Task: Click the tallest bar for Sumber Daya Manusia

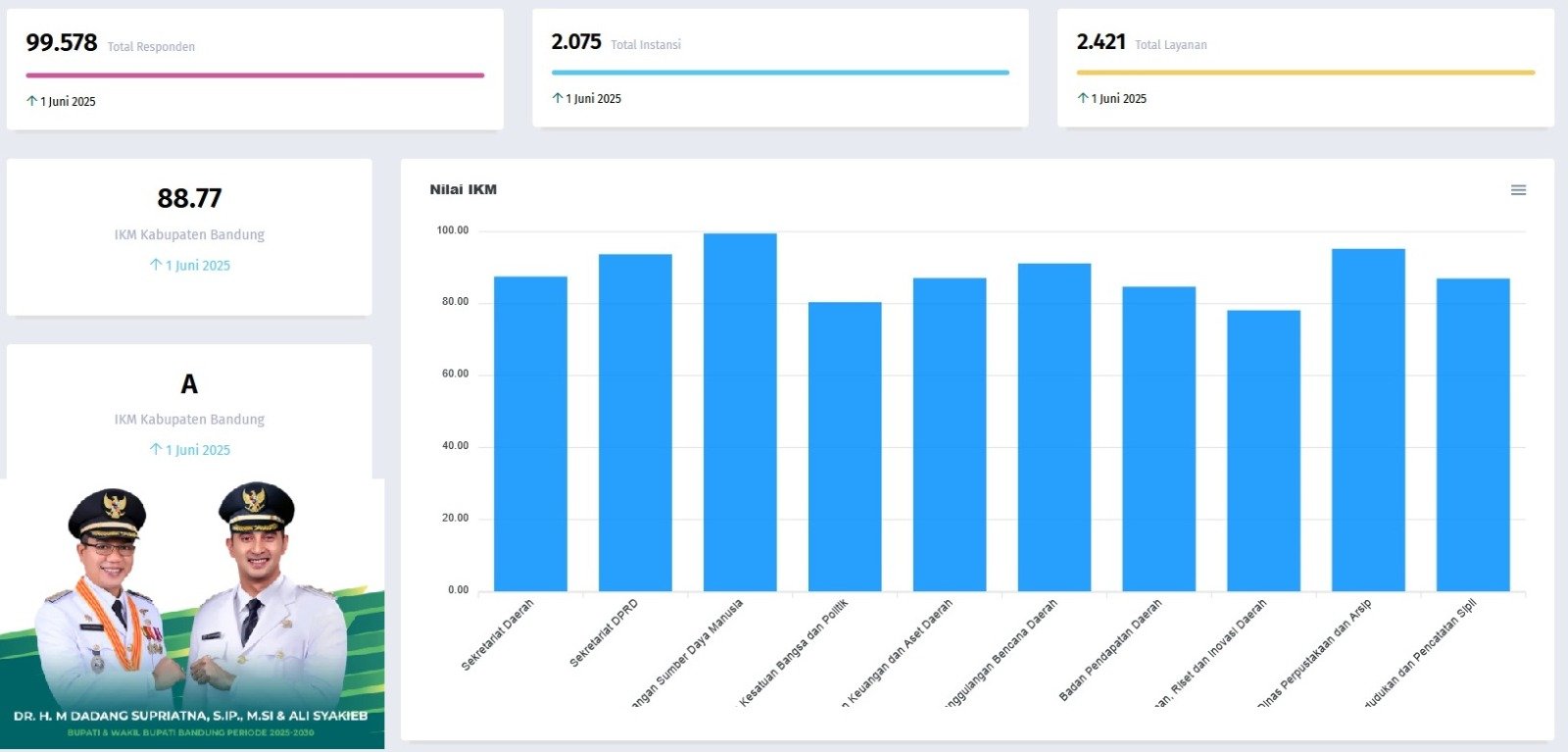Action: 740,412
